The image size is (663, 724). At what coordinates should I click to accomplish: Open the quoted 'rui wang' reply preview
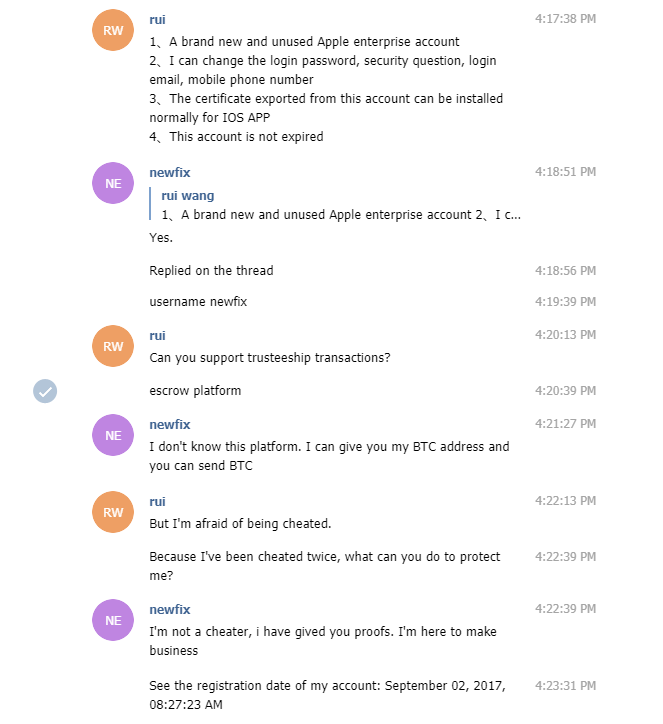click(x=336, y=205)
